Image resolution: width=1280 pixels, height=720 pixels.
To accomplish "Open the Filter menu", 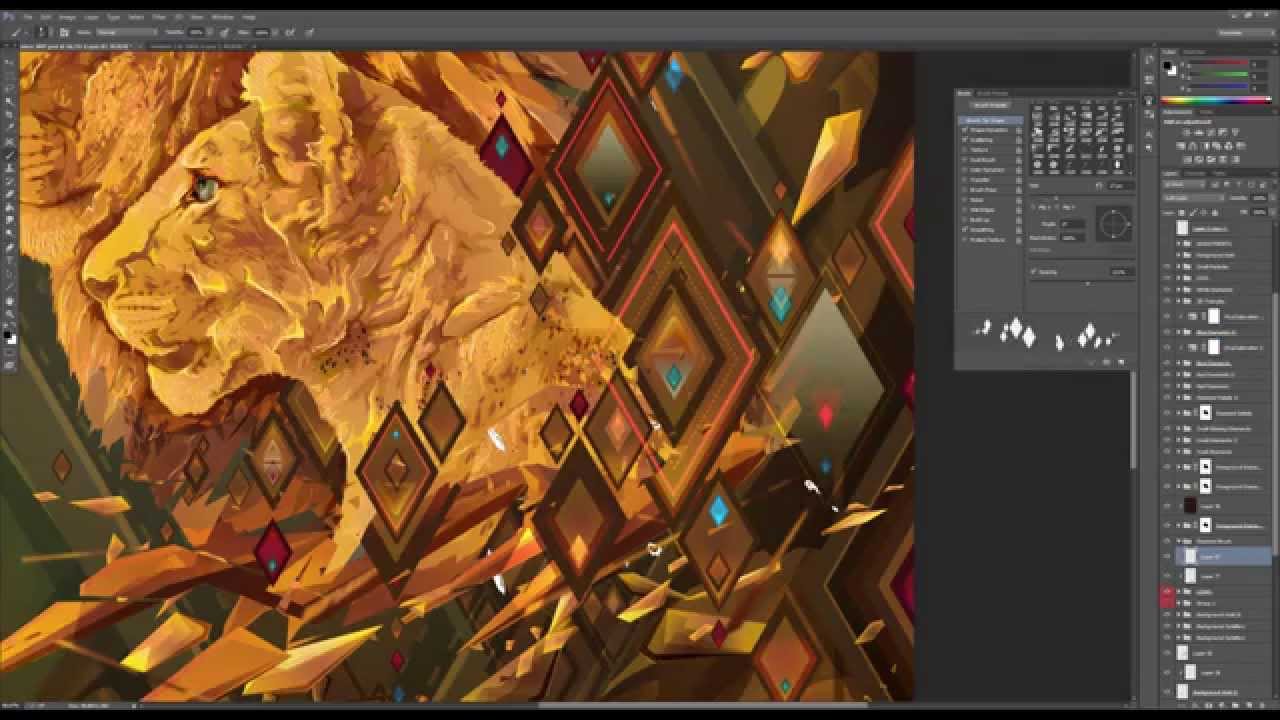I will click(x=158, y=17).
